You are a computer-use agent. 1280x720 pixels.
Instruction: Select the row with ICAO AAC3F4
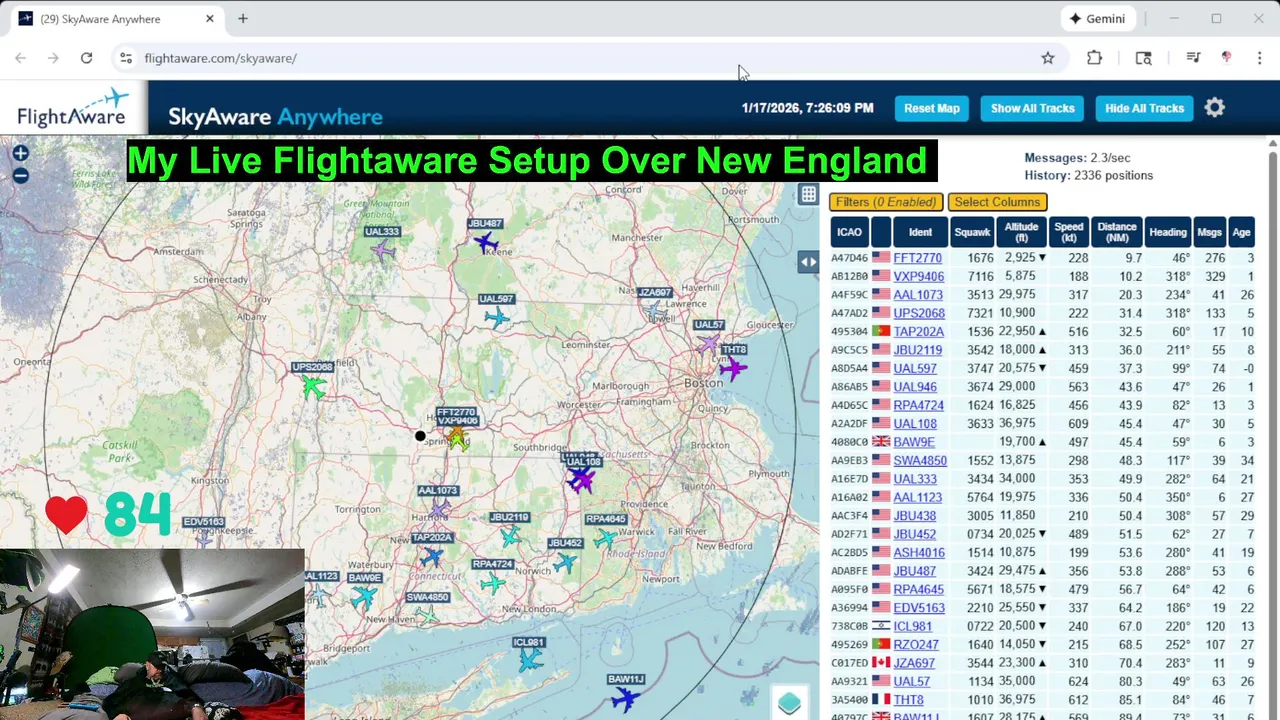pos(1042,516)
